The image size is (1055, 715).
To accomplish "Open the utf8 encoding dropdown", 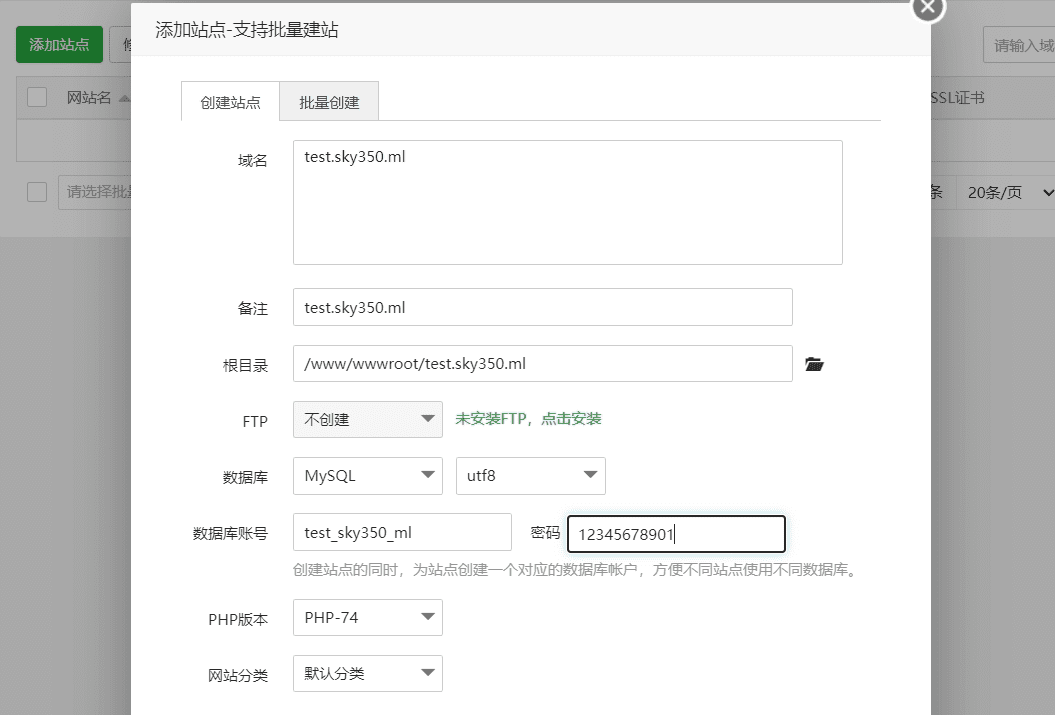I will [x=530, y=476].
